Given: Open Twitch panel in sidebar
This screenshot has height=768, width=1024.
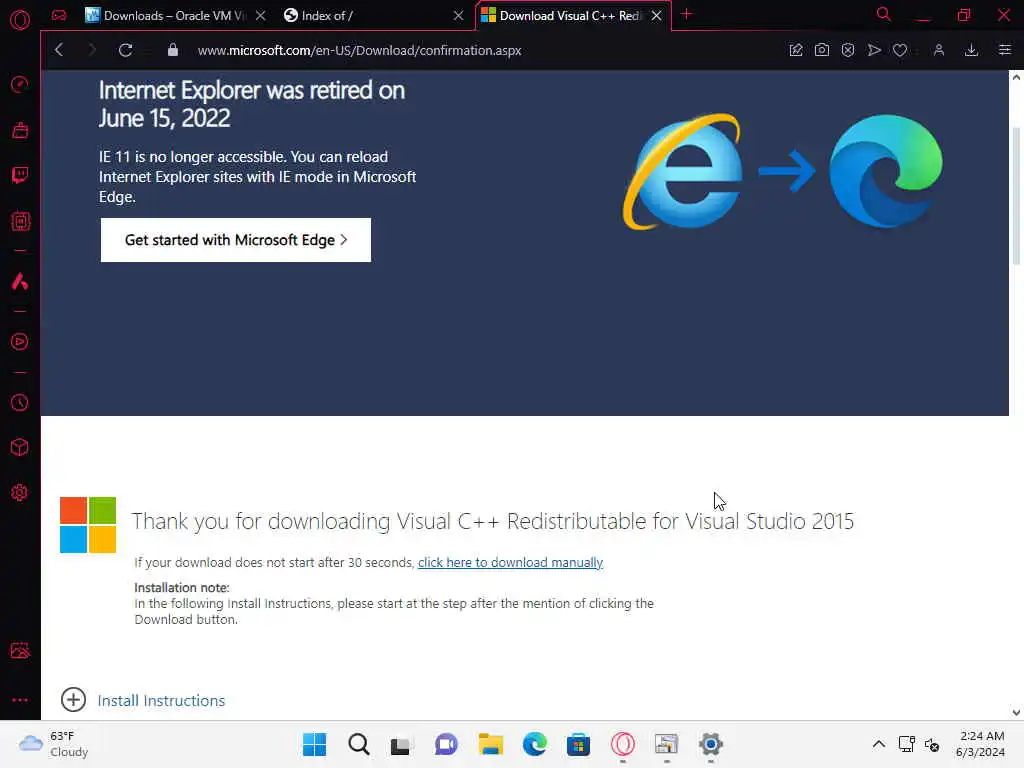Looking at the screenshot, I should click(x=20, y=175).
